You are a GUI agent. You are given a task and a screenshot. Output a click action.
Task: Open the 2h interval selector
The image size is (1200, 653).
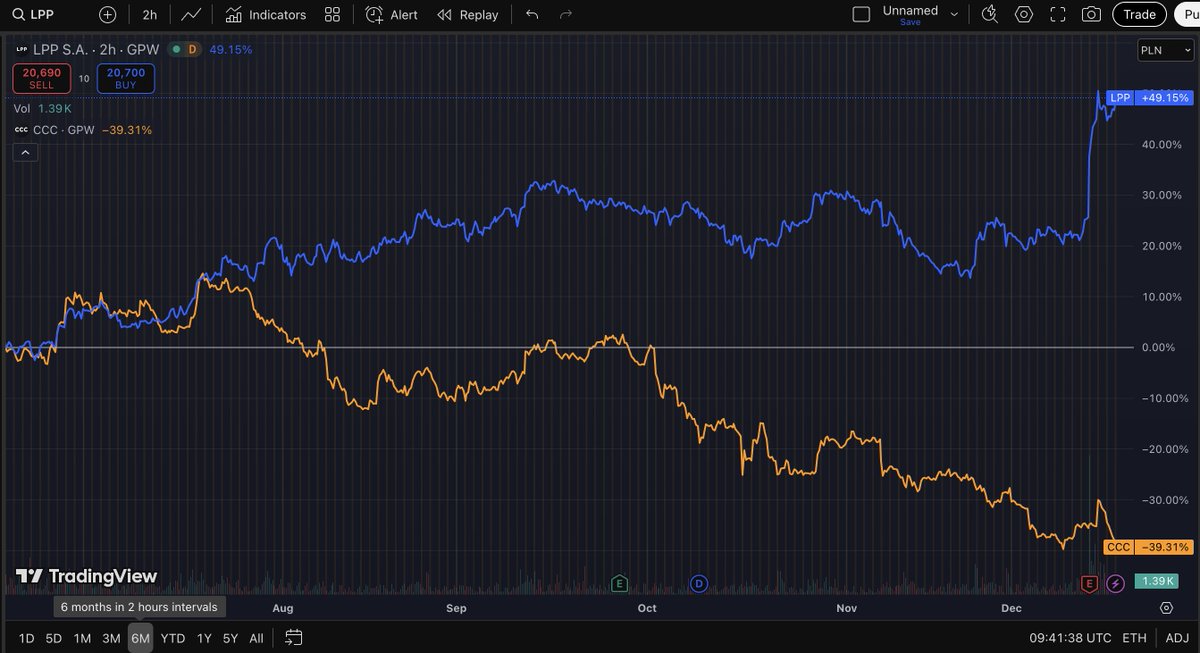tap(150, 15)
